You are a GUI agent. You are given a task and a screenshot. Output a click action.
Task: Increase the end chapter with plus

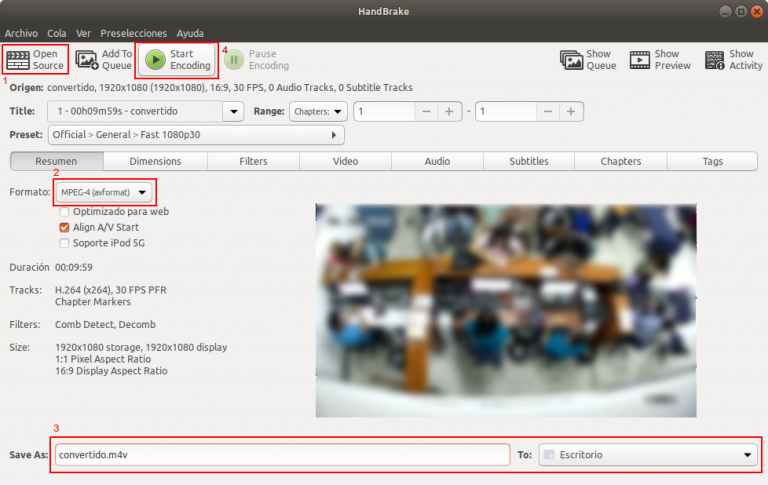point(571,112)
